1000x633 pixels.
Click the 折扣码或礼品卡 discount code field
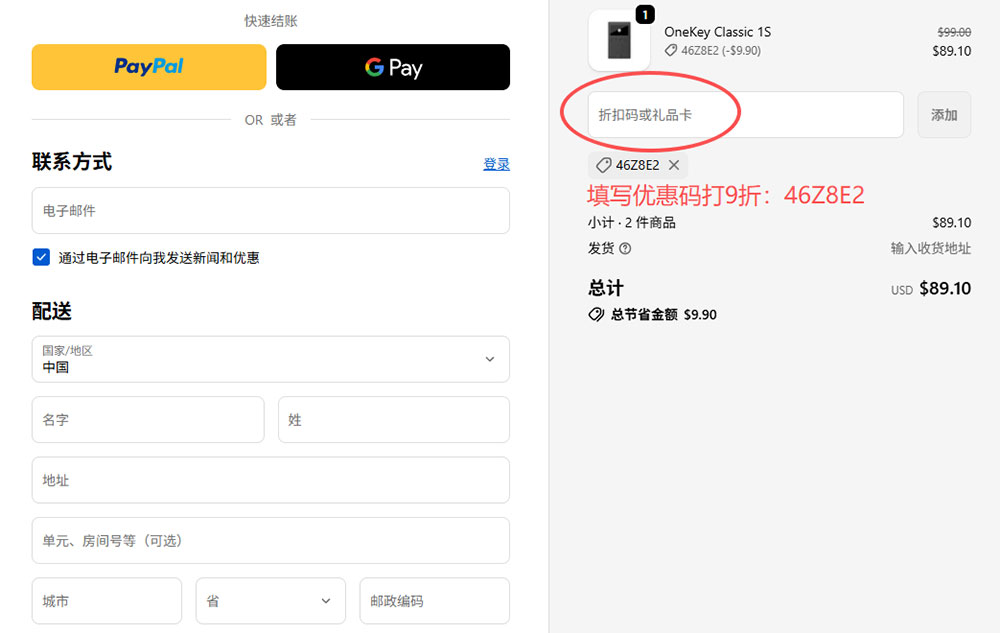click(746, 115)
